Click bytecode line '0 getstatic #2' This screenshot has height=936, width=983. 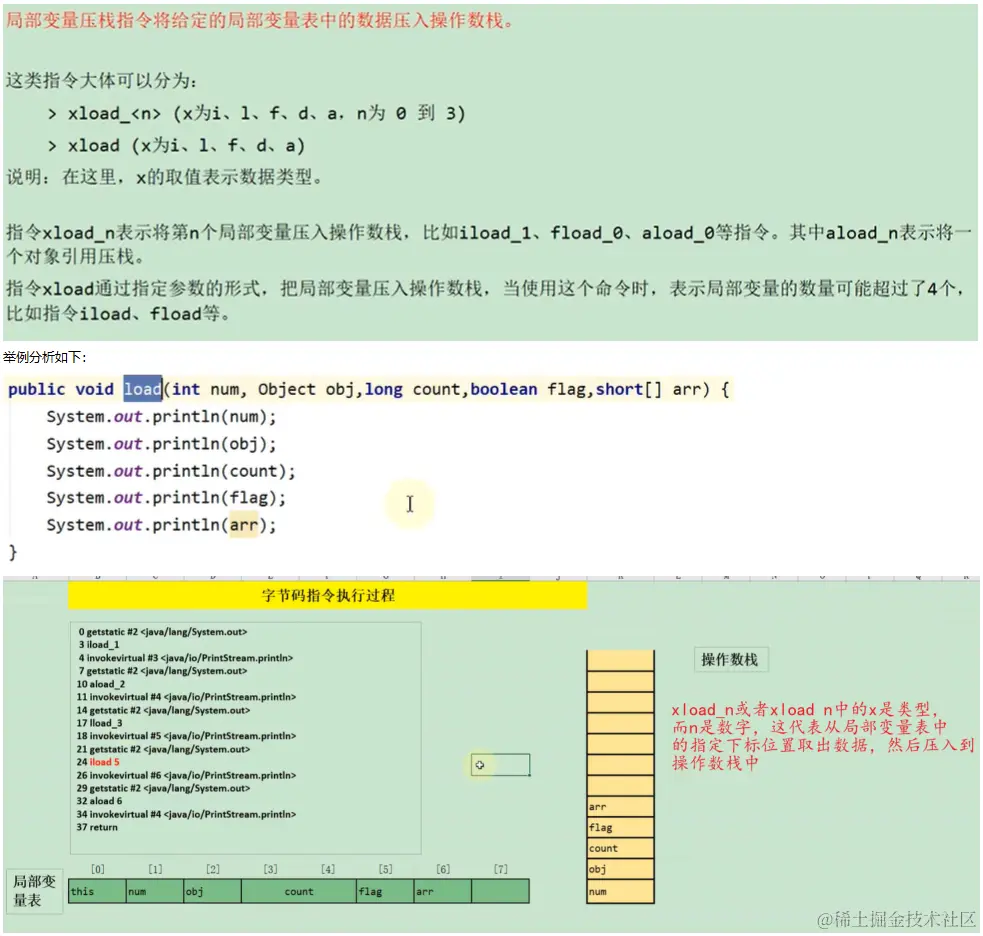(x=163, y=632)
